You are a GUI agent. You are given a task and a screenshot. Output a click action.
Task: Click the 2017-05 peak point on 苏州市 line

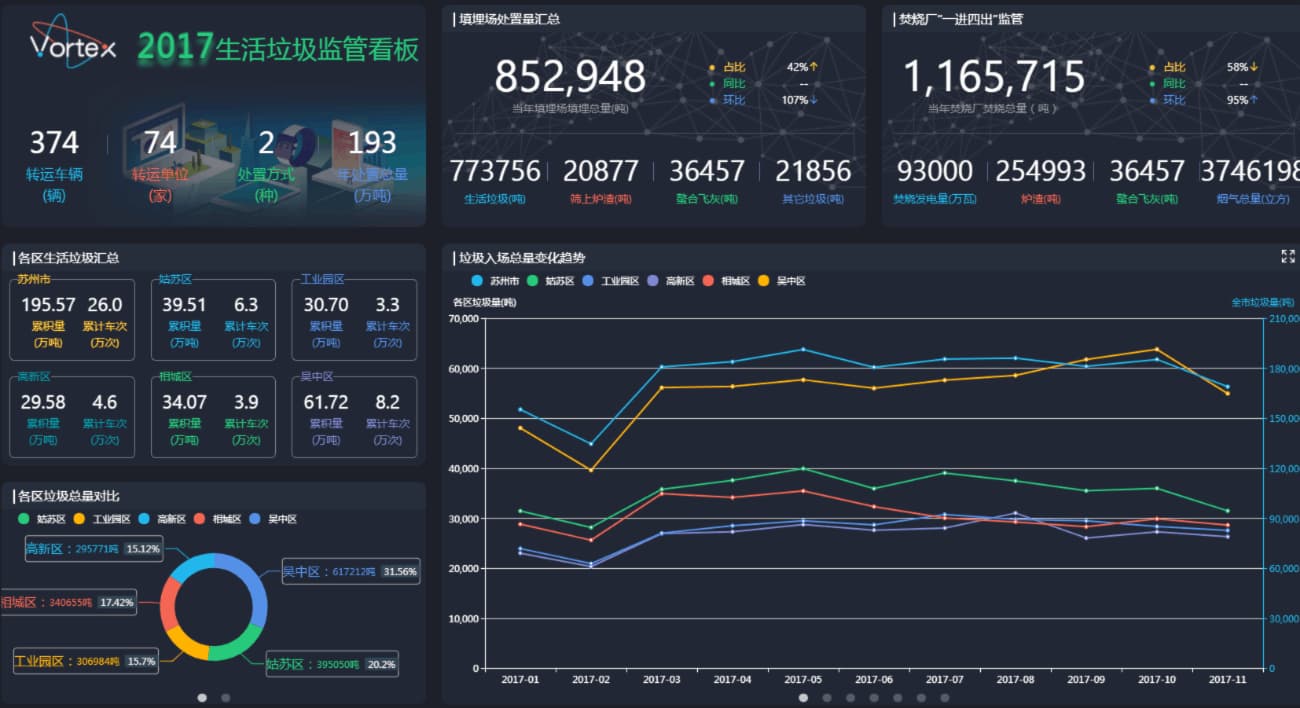coord(802,349)
